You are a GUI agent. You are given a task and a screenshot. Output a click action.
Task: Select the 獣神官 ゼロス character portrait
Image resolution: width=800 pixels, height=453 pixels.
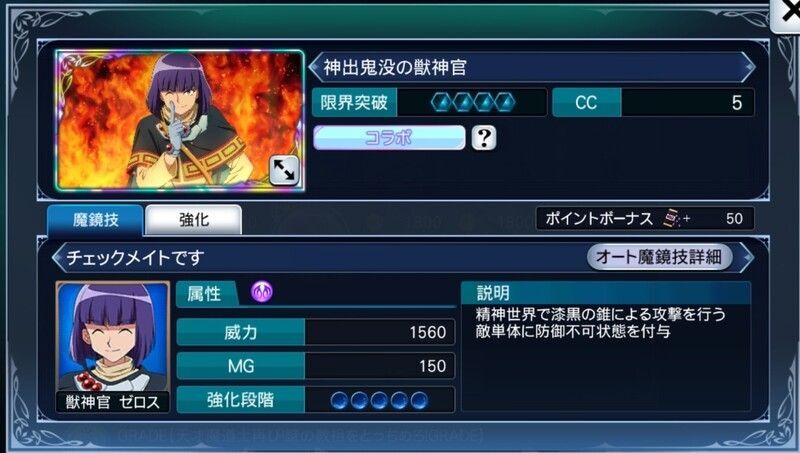click(113, 346)
